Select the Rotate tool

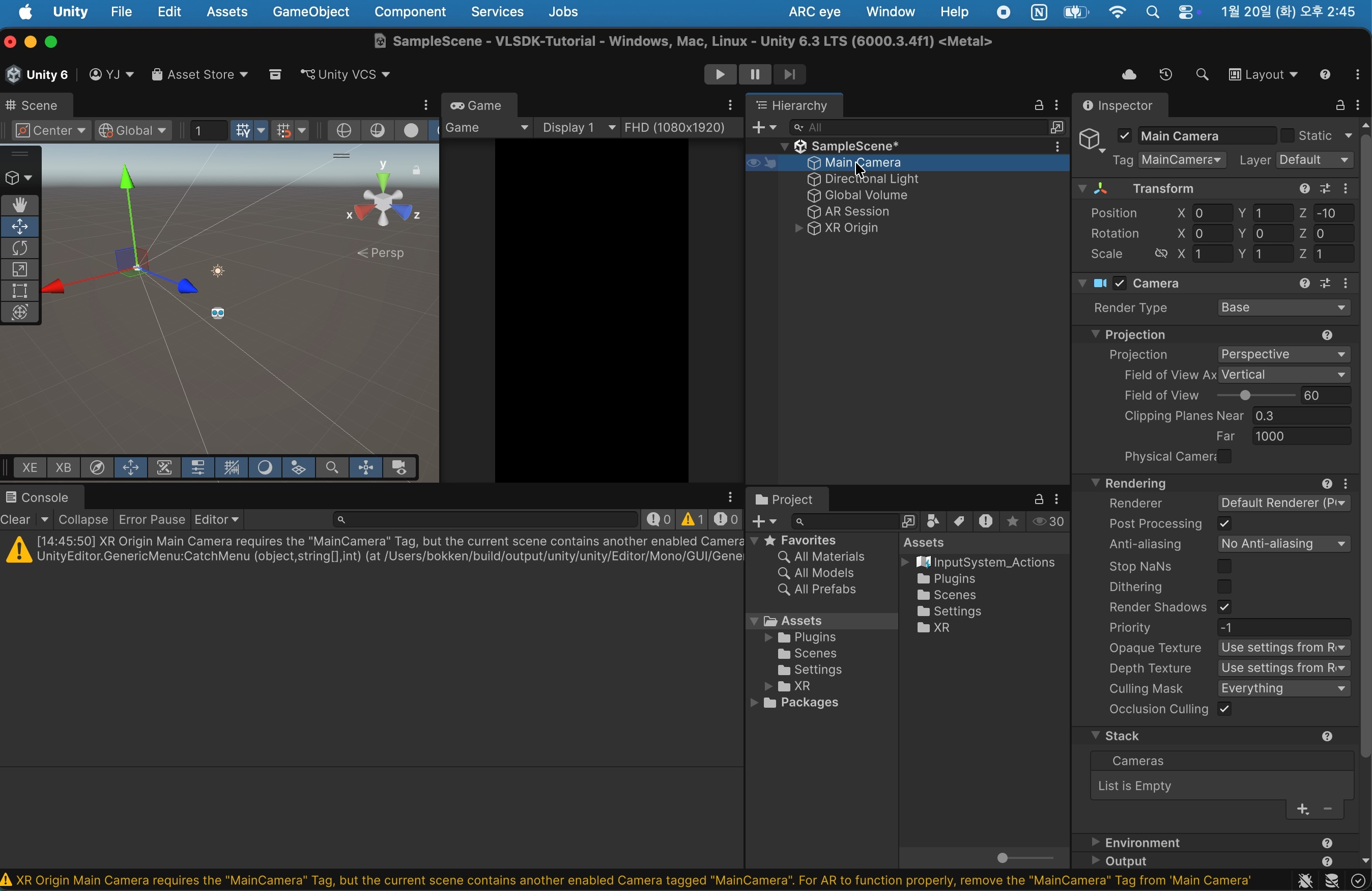pos(20,248)
